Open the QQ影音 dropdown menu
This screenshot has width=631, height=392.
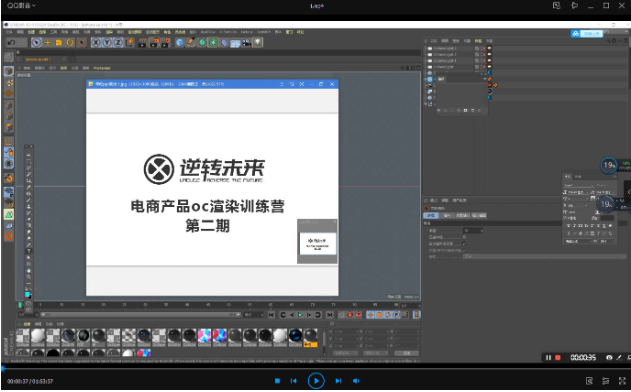pyautogui.click(x=21, y=6)
